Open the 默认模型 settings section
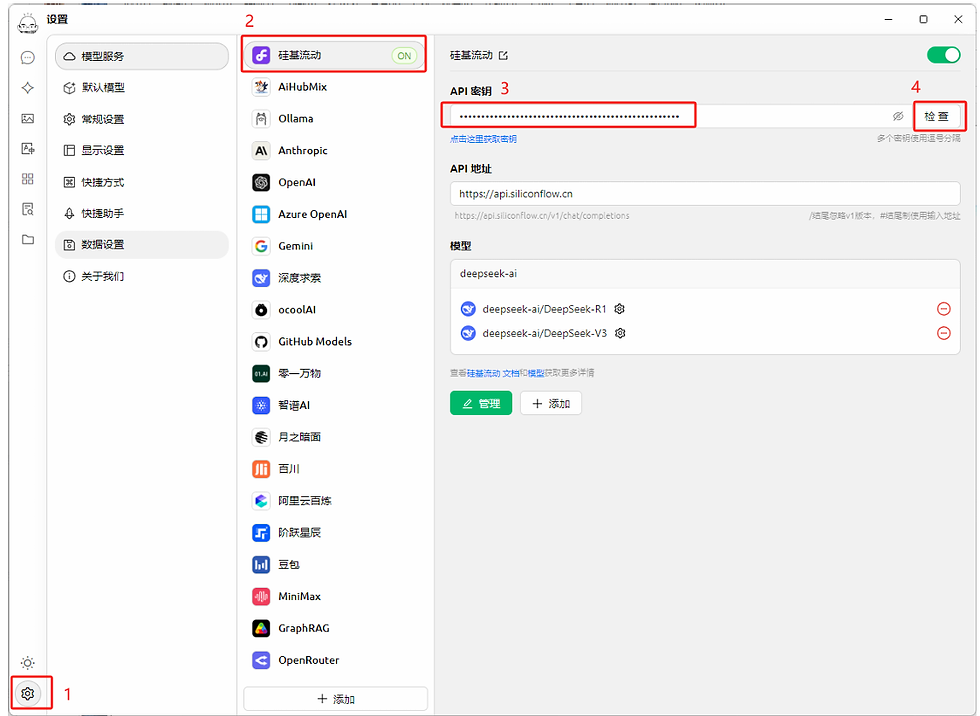The width and height of the screenshot is (980, 716). (142, 87)
